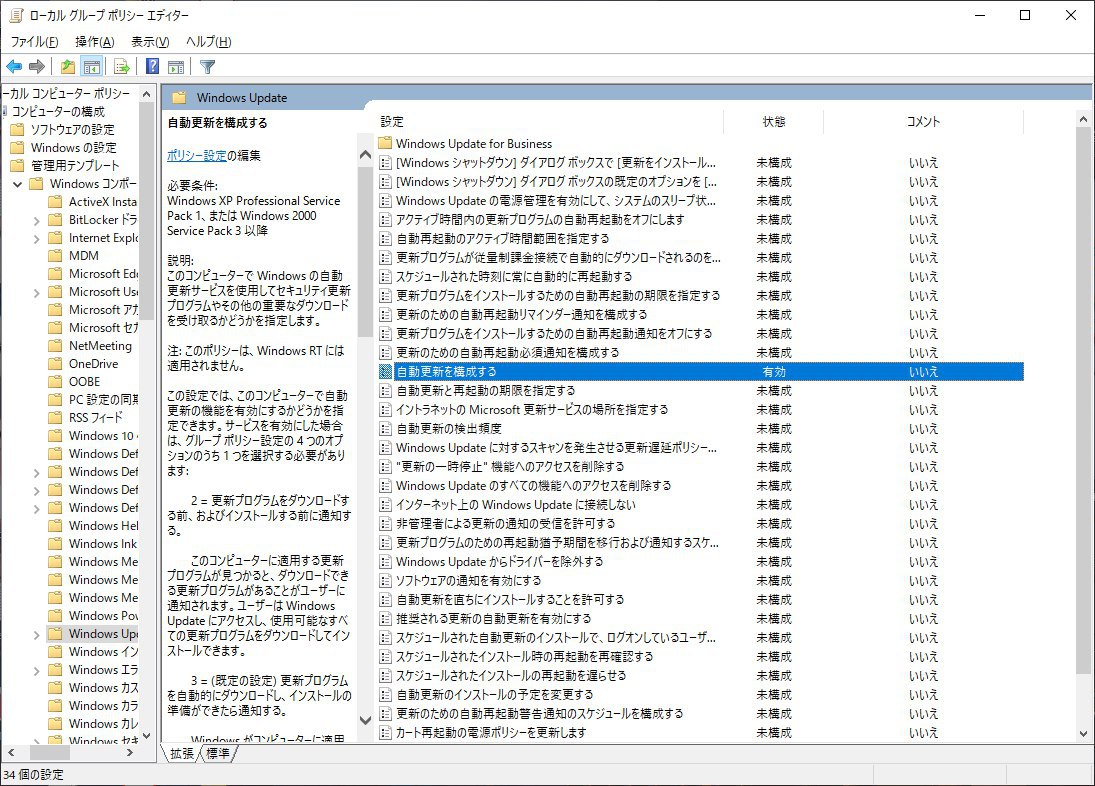Select the OneDrive tree item
The height and width of the screenshot is (786, 1095).
(x=94, y=364)
